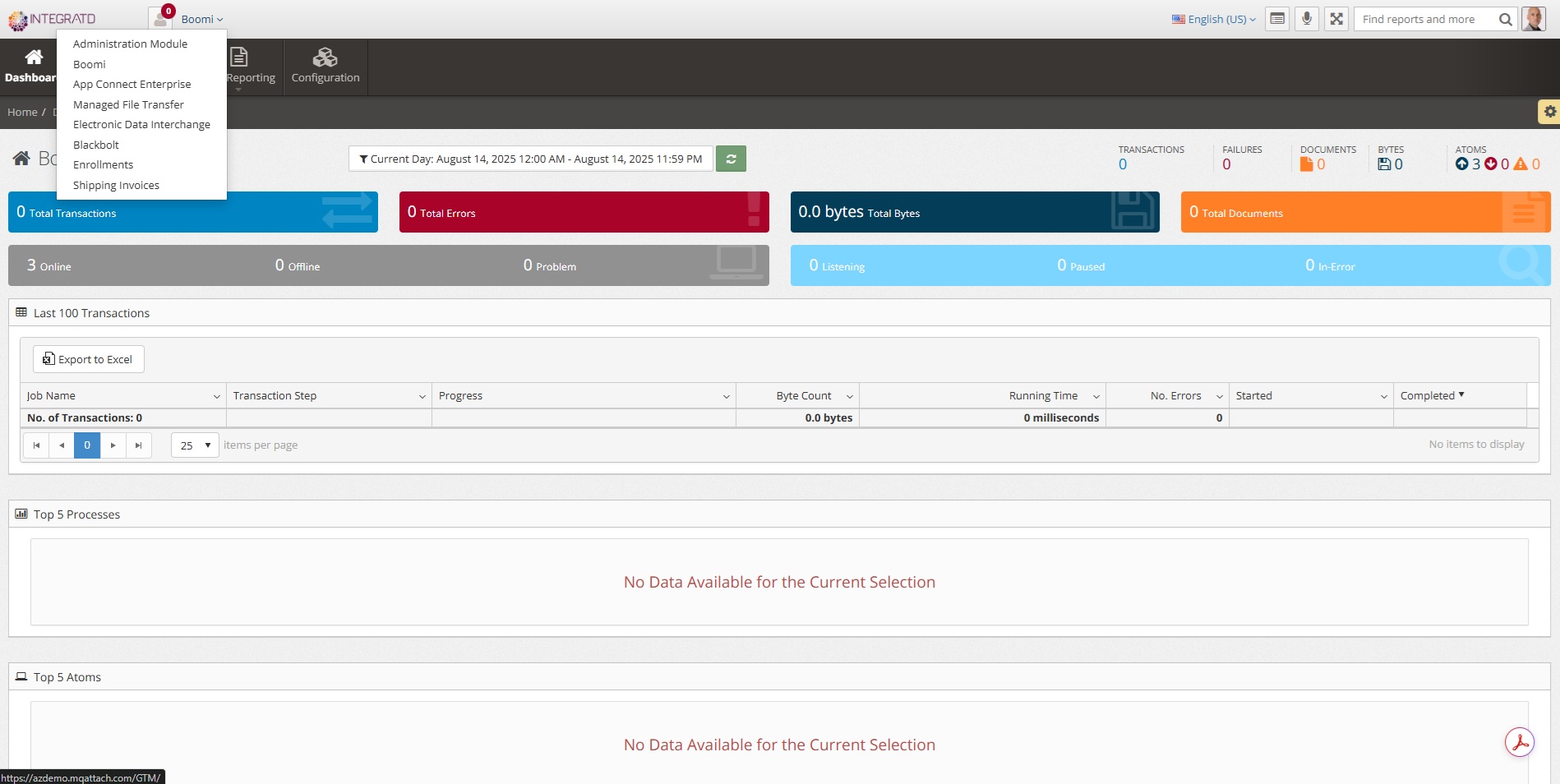Open the keyboard panel icon near the search
Screen dimensions: 1560x784
point(1277,18)
